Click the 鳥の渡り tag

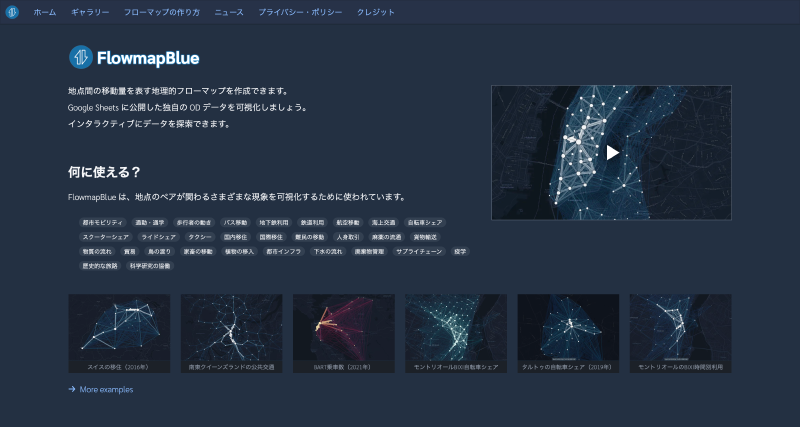coord(160,252)
